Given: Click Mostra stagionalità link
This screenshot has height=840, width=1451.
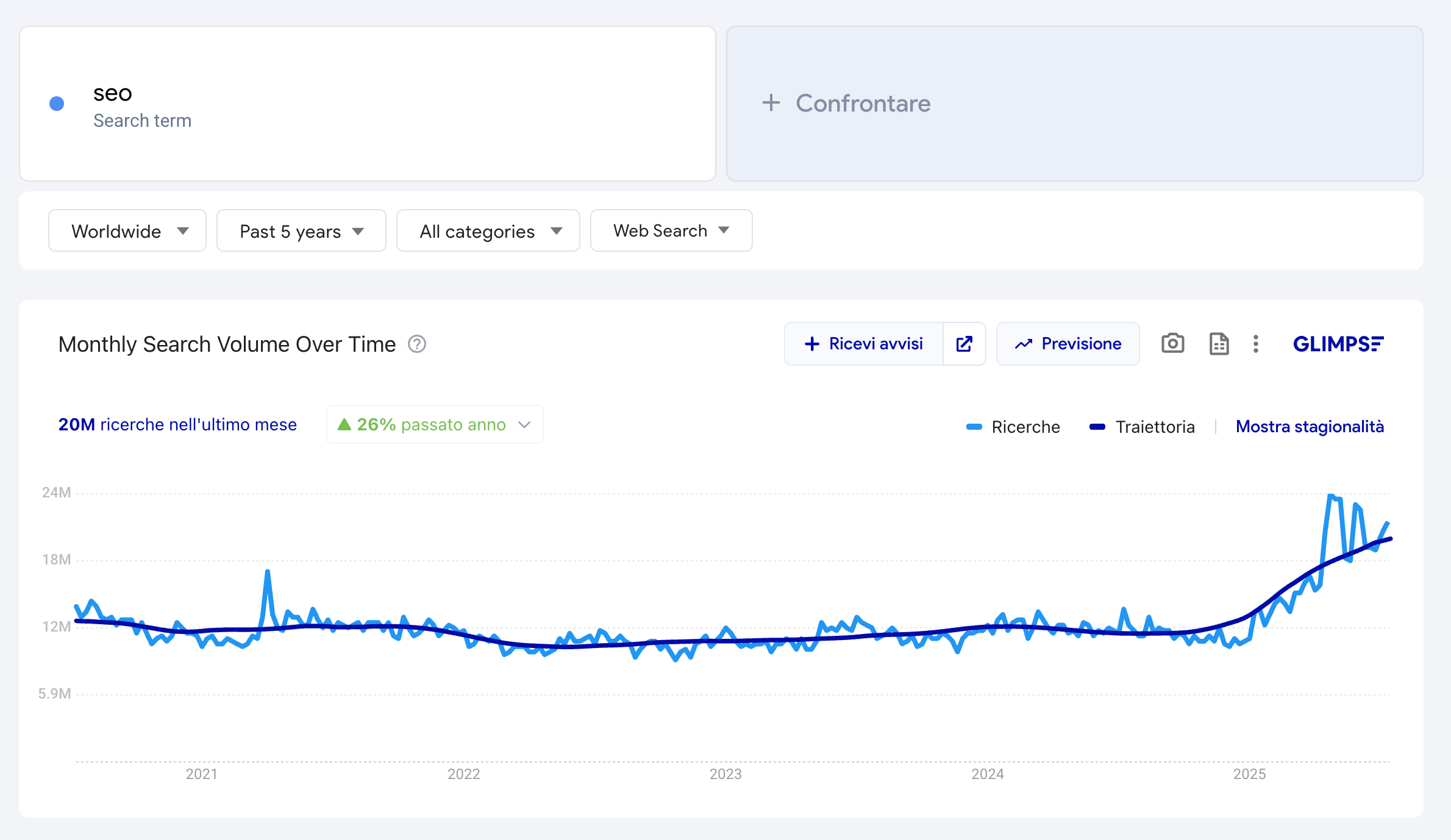Looking at the screenshot, I should (x=1310, y=427).
